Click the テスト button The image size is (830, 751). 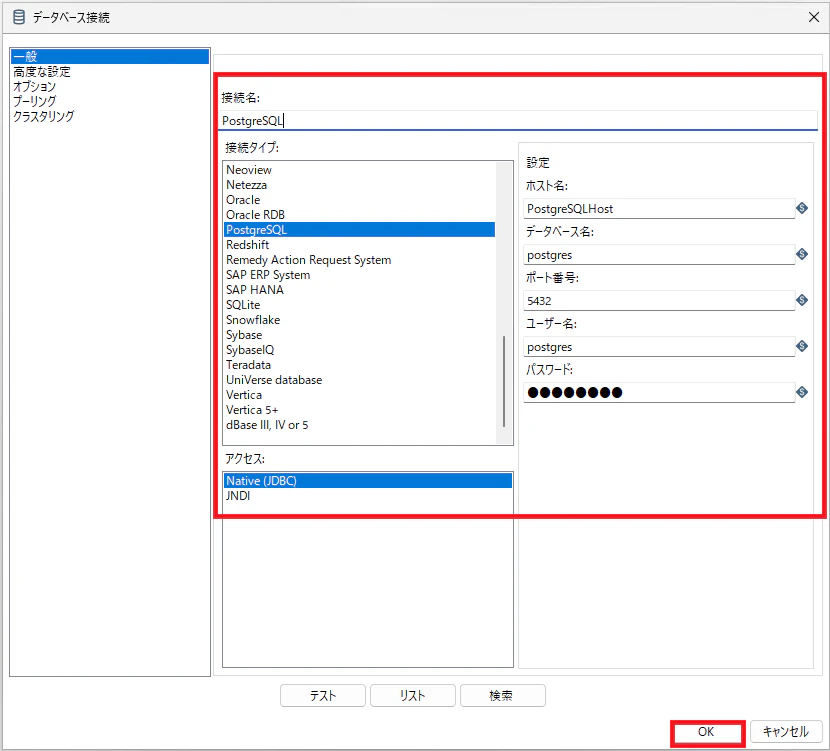322,695
